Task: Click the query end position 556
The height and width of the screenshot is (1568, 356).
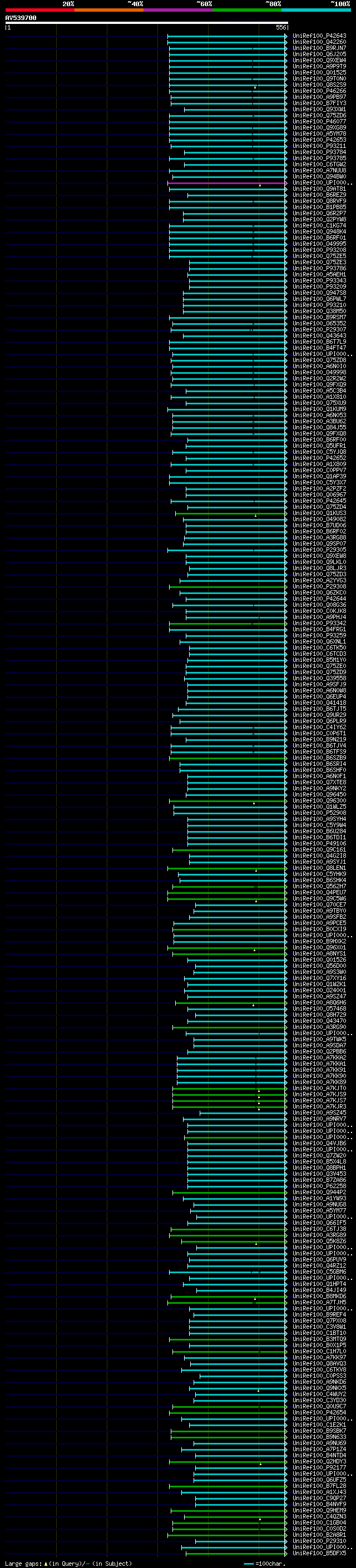Action: click(x=281, y=27)
